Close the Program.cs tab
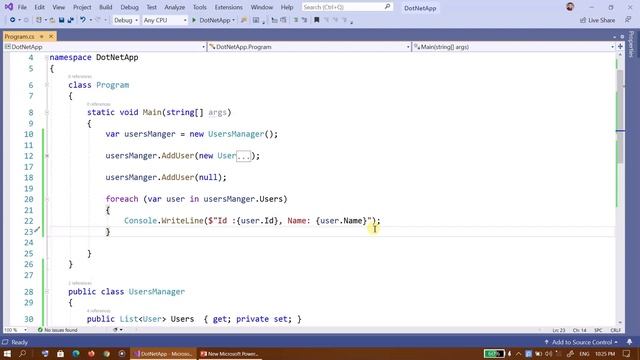 click(x=51, y=36)
